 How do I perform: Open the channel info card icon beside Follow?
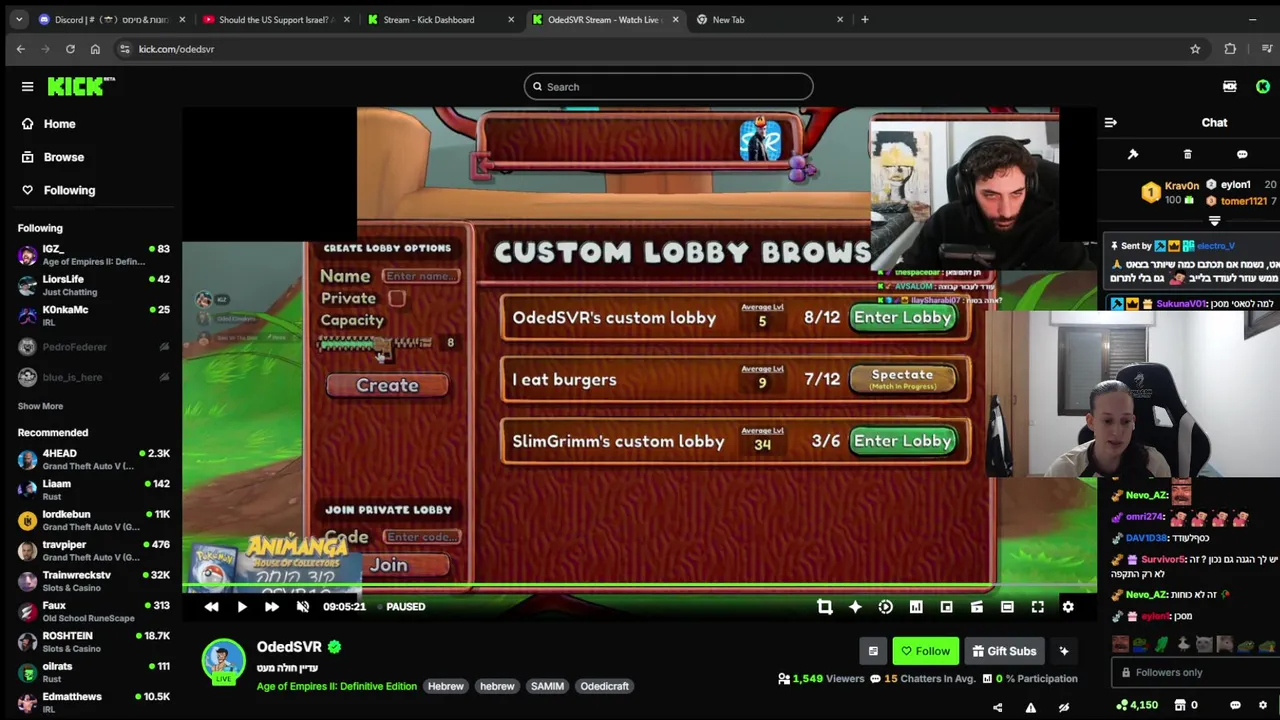(873, 651)
